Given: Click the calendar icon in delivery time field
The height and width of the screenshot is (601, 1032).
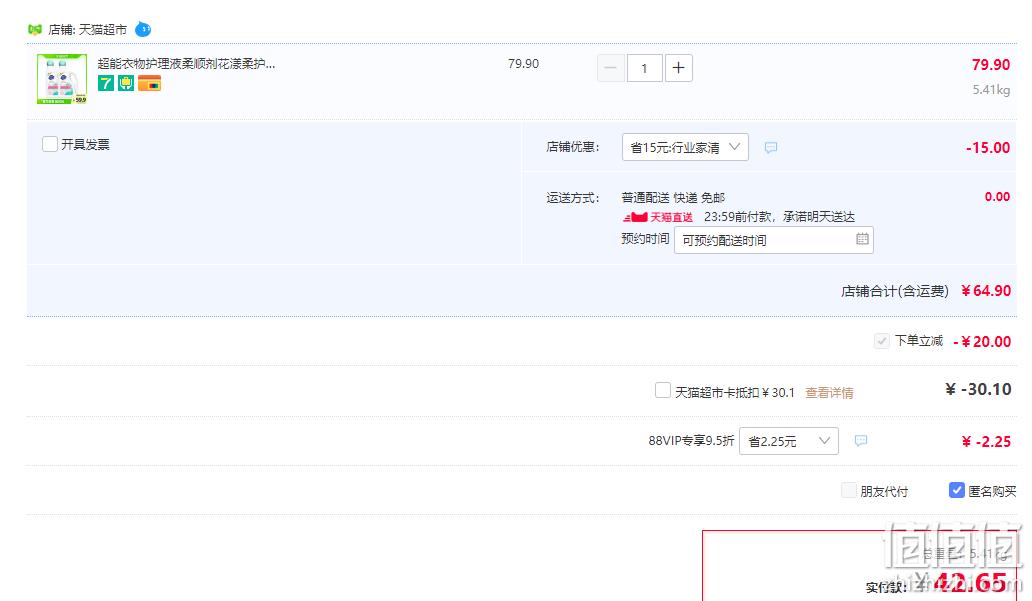Looking at the screenshot, I should (x=862, y=239).
